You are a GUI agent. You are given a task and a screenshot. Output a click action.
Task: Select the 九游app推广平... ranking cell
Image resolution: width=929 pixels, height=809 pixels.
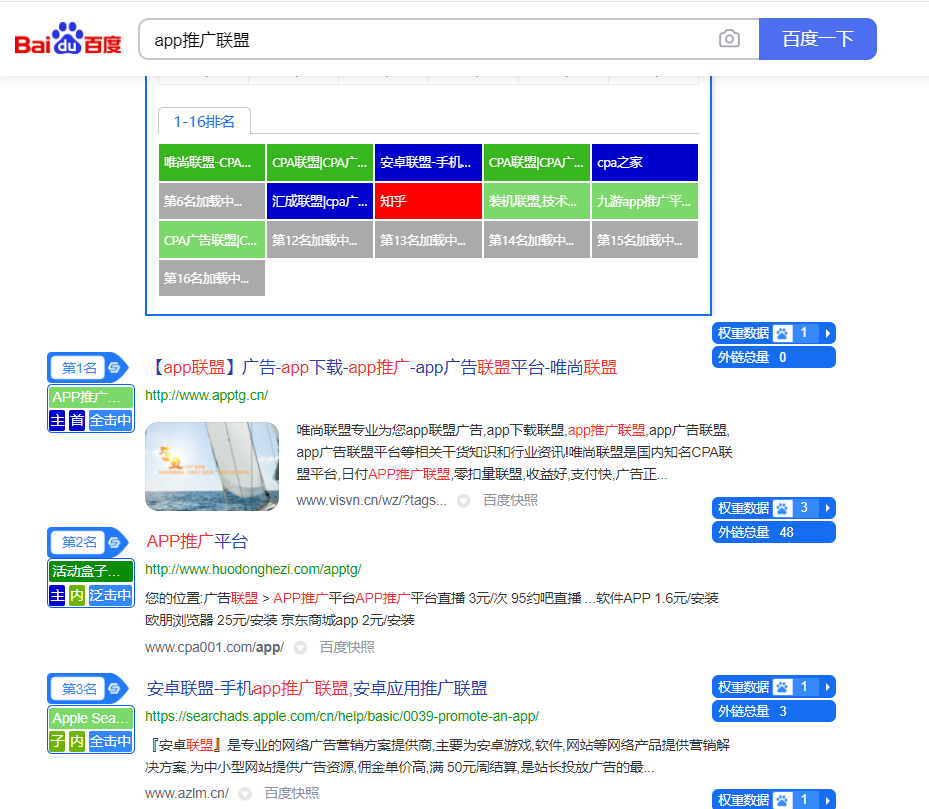(x=645, y=201)
